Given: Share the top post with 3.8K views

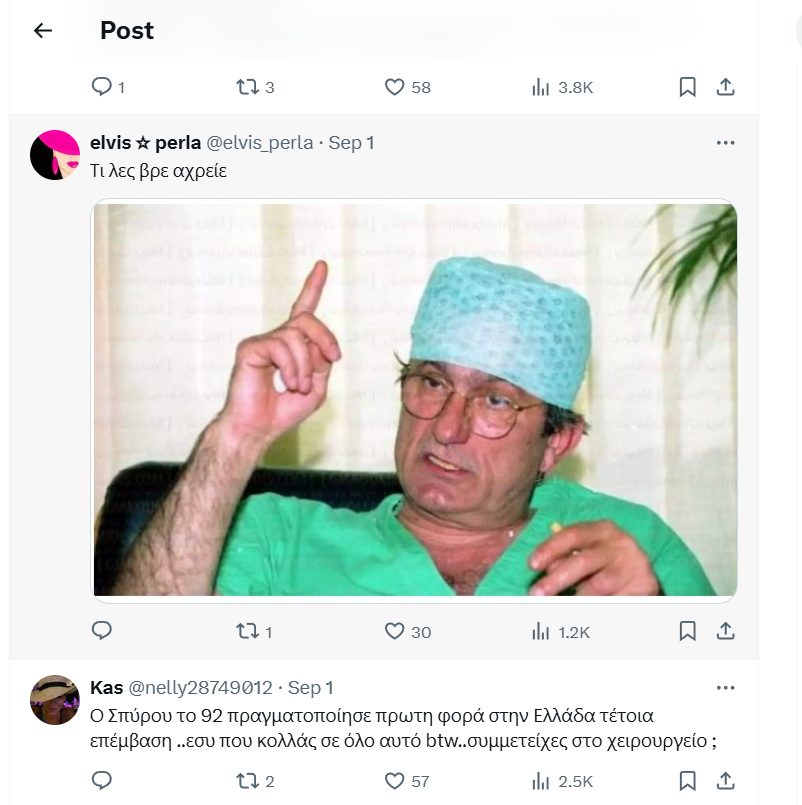Looking at the screenshot, I should click(x=727, y=87).
